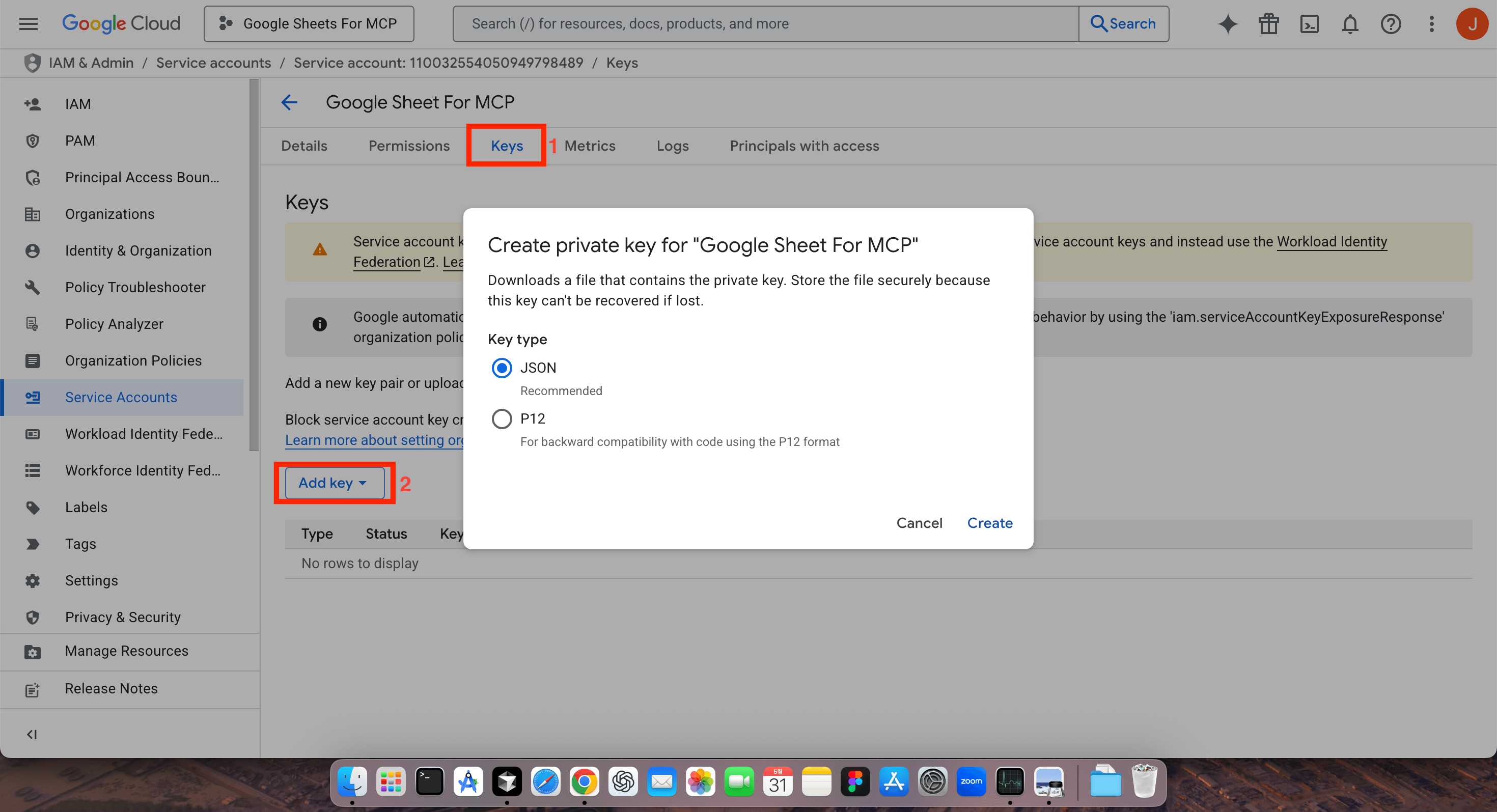Open Terminal in the dock
Image resolution: width=1497 pixels, height=812 pixels.
coord(429,781)
